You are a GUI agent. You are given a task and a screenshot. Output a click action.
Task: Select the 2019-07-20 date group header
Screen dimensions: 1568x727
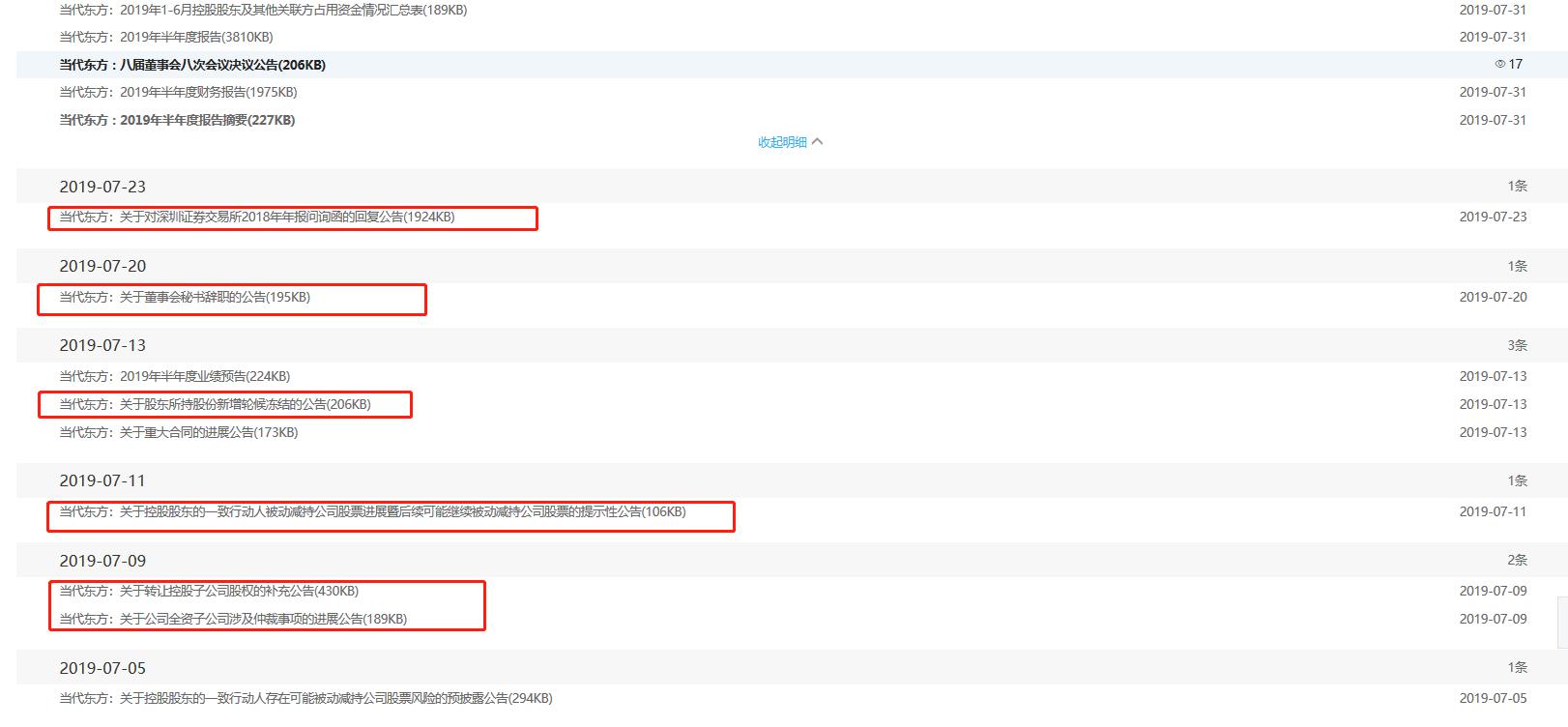(792, 266)
